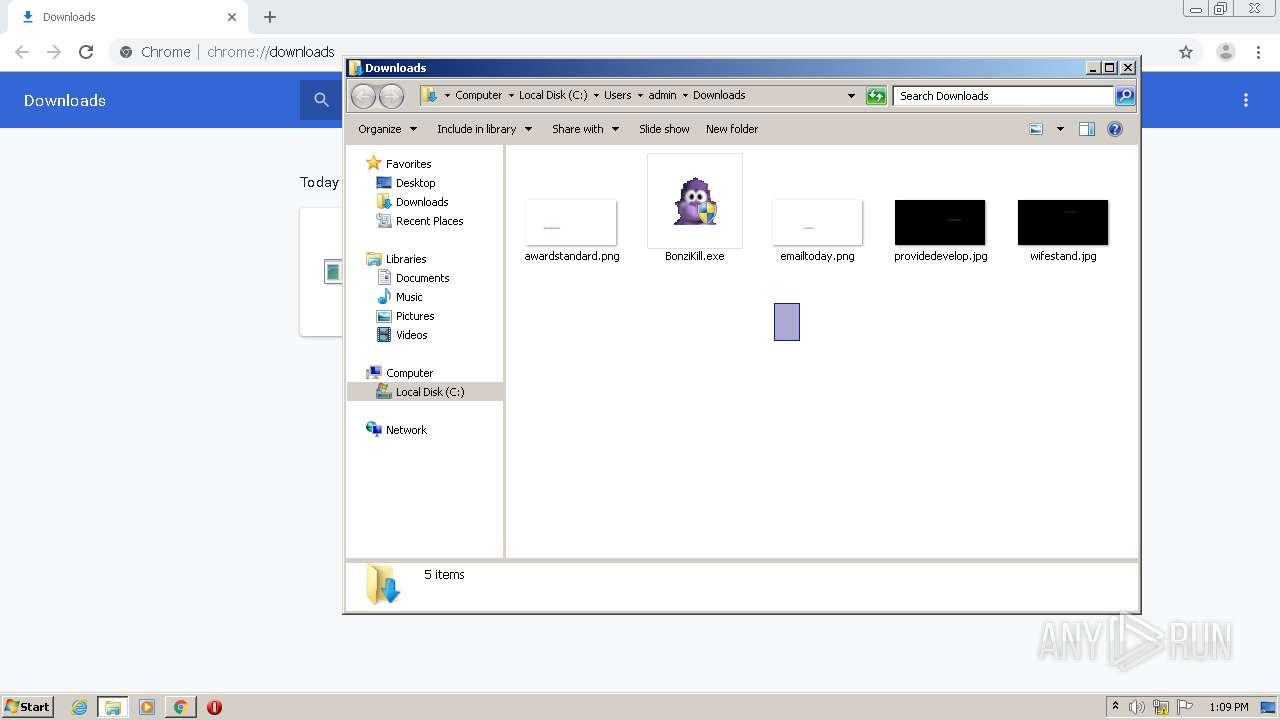The image size is (1280, 720).
Task: Click the Explorer Back navigation button
Action: [x=363, y=96]
